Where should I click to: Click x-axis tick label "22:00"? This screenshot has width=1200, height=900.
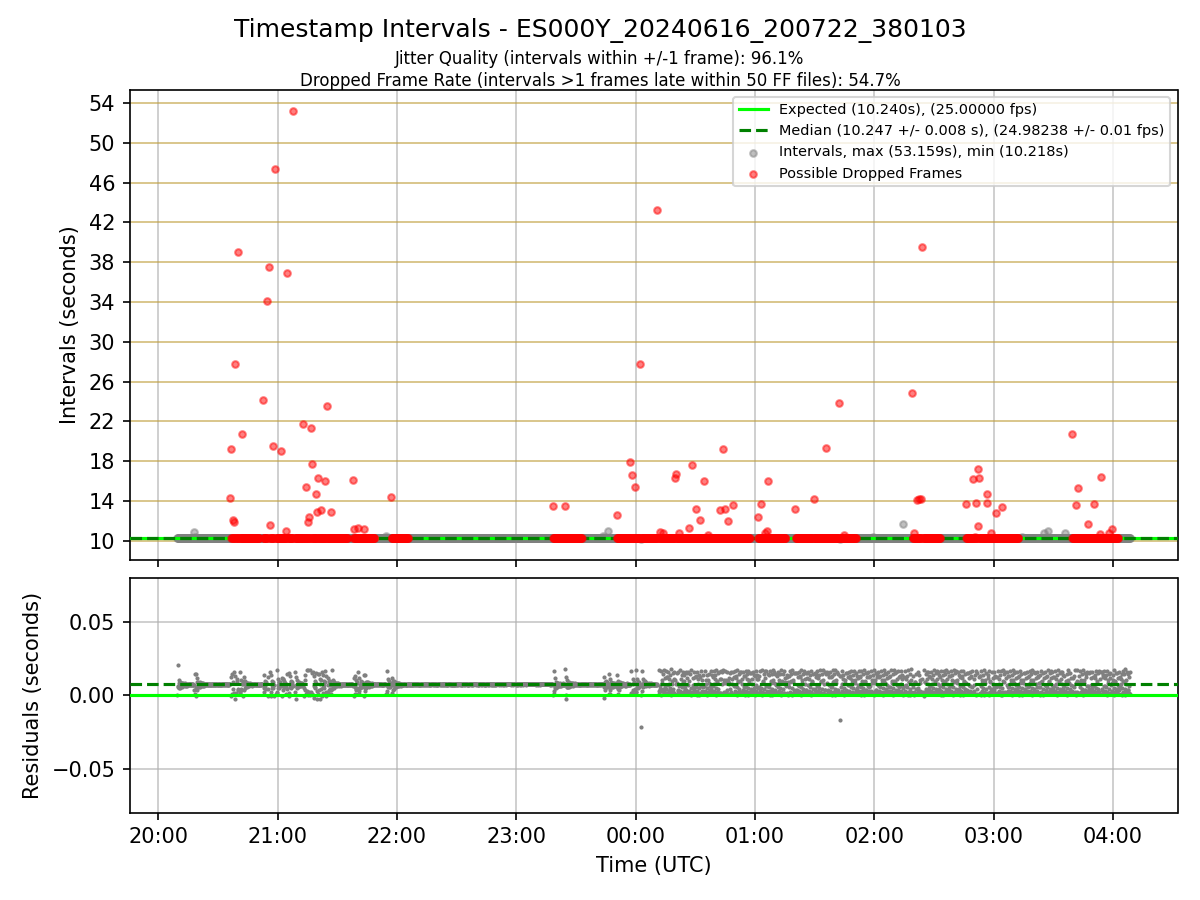pos(397,835)
